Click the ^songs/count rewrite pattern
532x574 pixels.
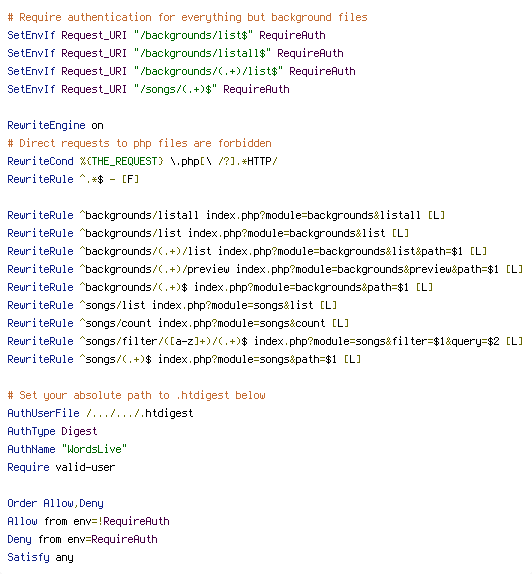(115, 323)
